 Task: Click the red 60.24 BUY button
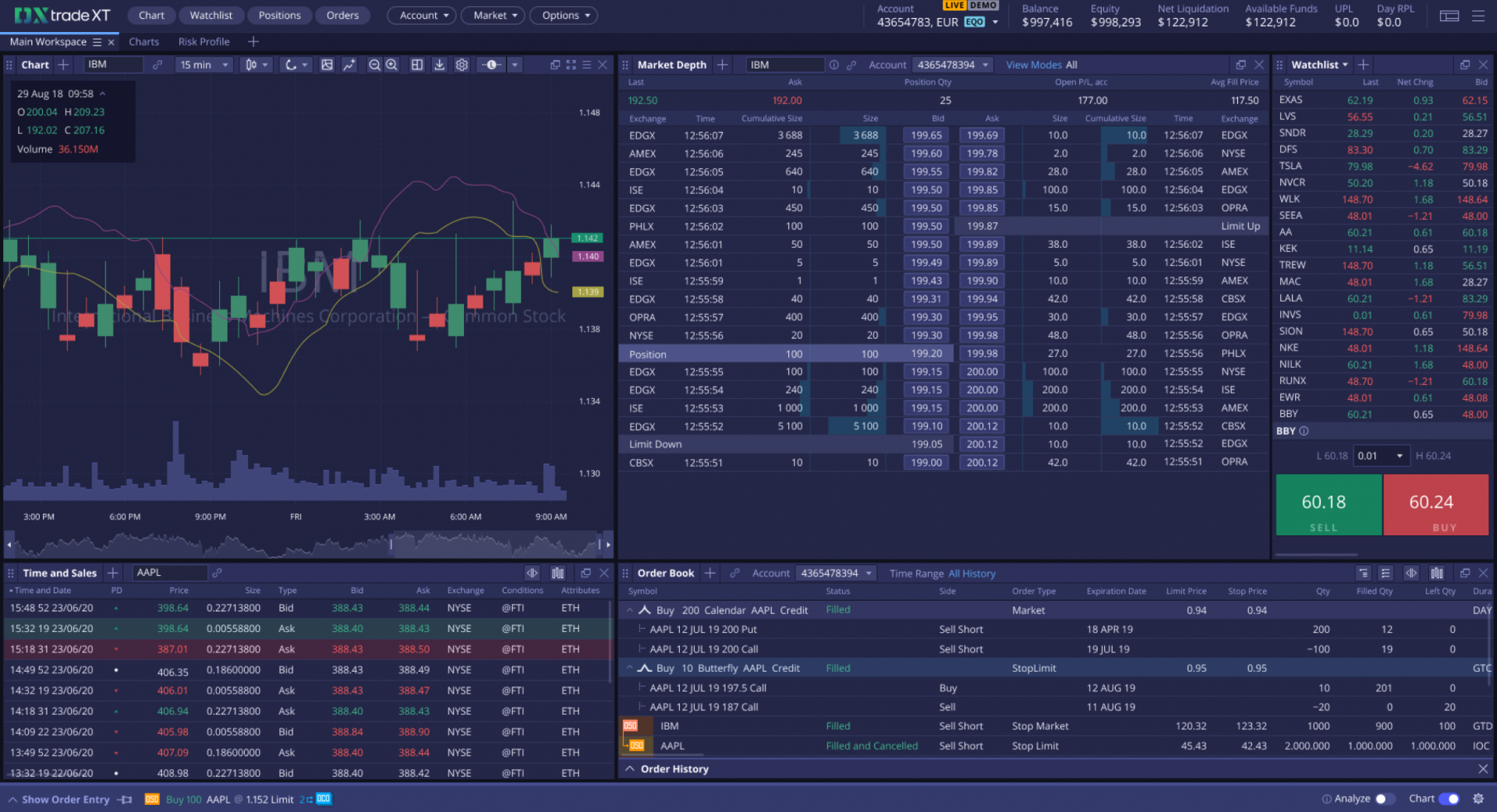point(1435,505)
